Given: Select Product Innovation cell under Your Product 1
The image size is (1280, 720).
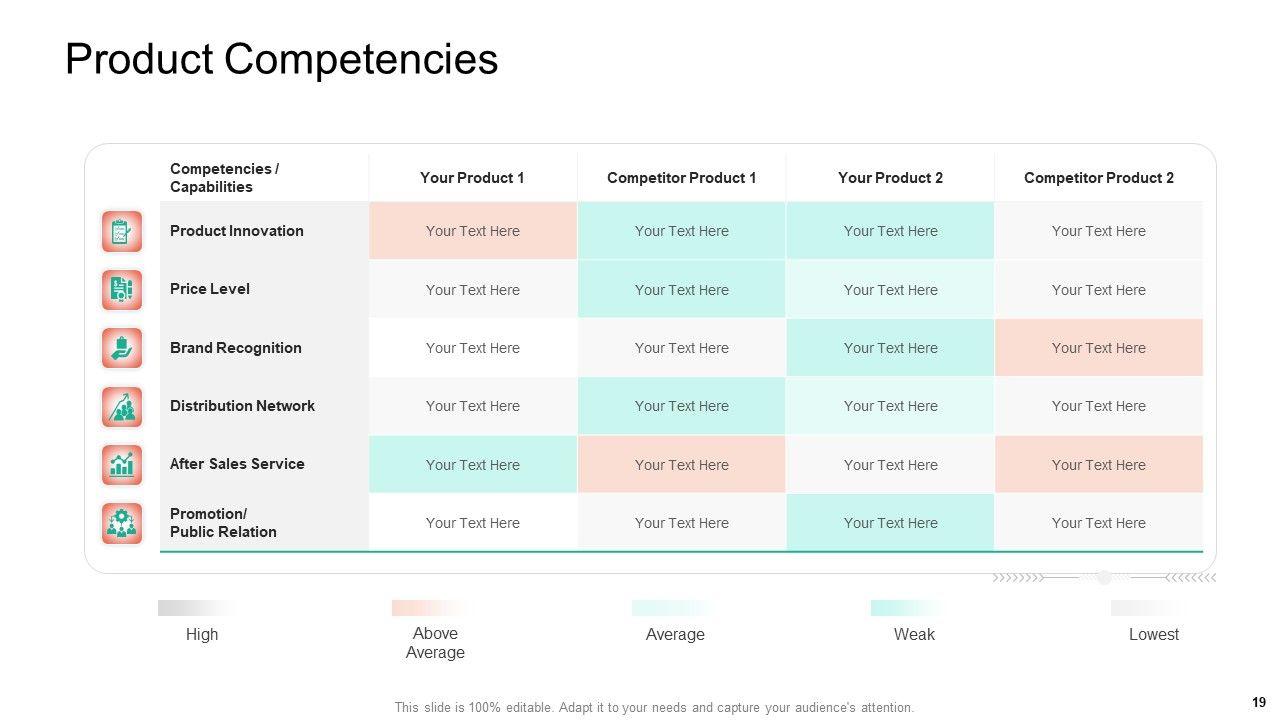Looking at the screenshot, I should click(473, 231).
